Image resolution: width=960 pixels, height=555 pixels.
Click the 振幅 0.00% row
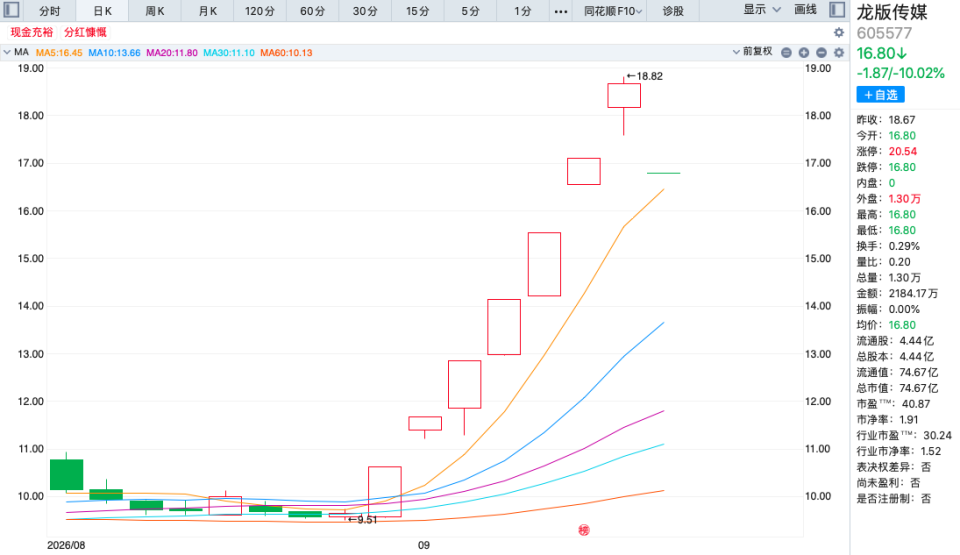pos(888,309)
